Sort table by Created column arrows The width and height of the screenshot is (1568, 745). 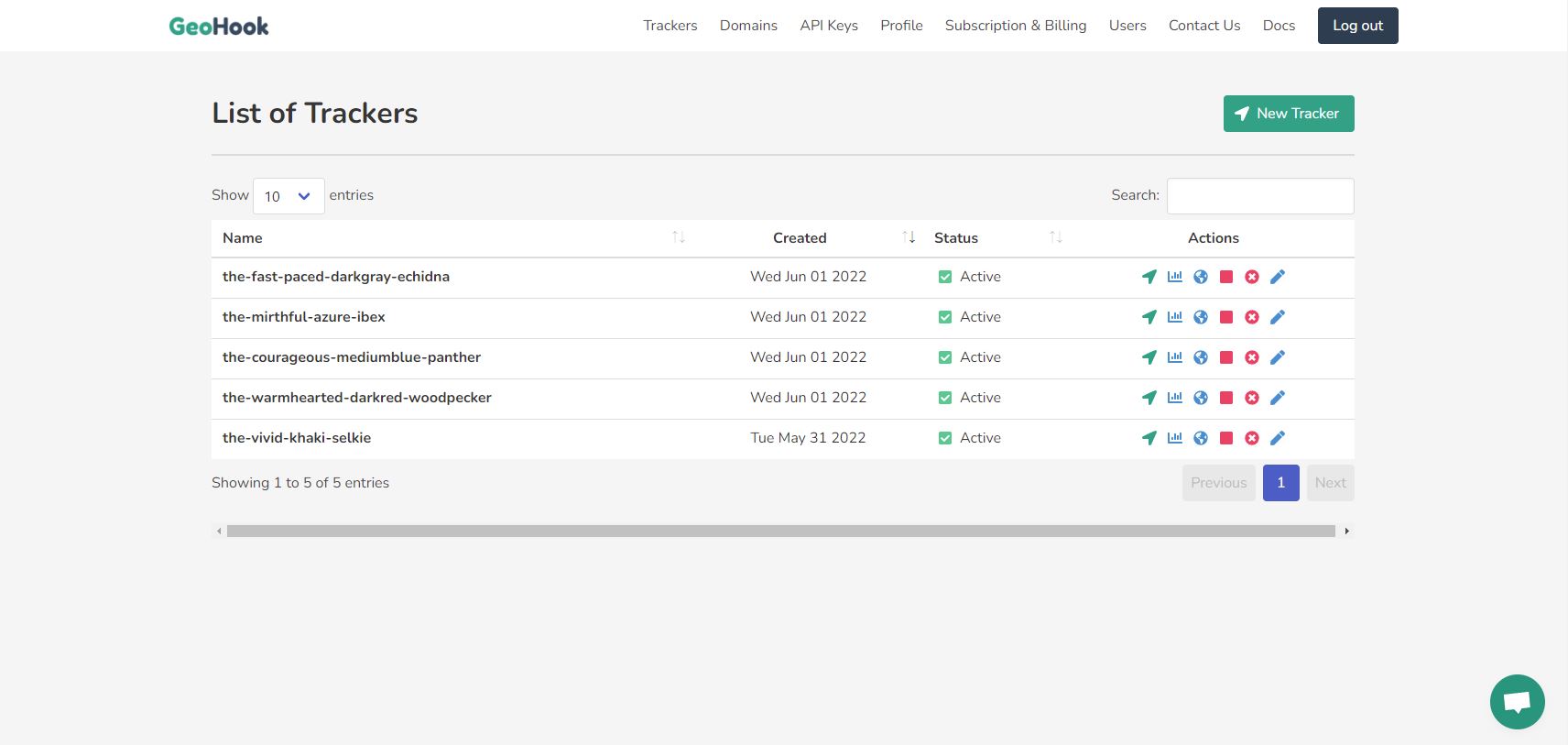909,237
